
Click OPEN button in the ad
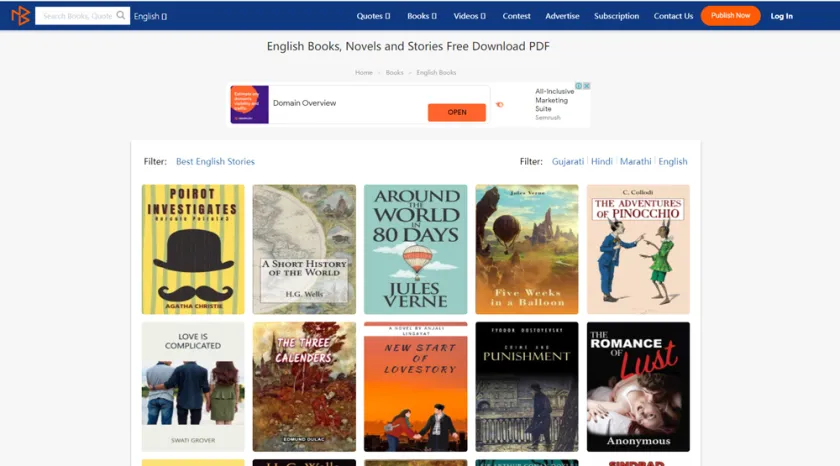(x=457, y=112)
